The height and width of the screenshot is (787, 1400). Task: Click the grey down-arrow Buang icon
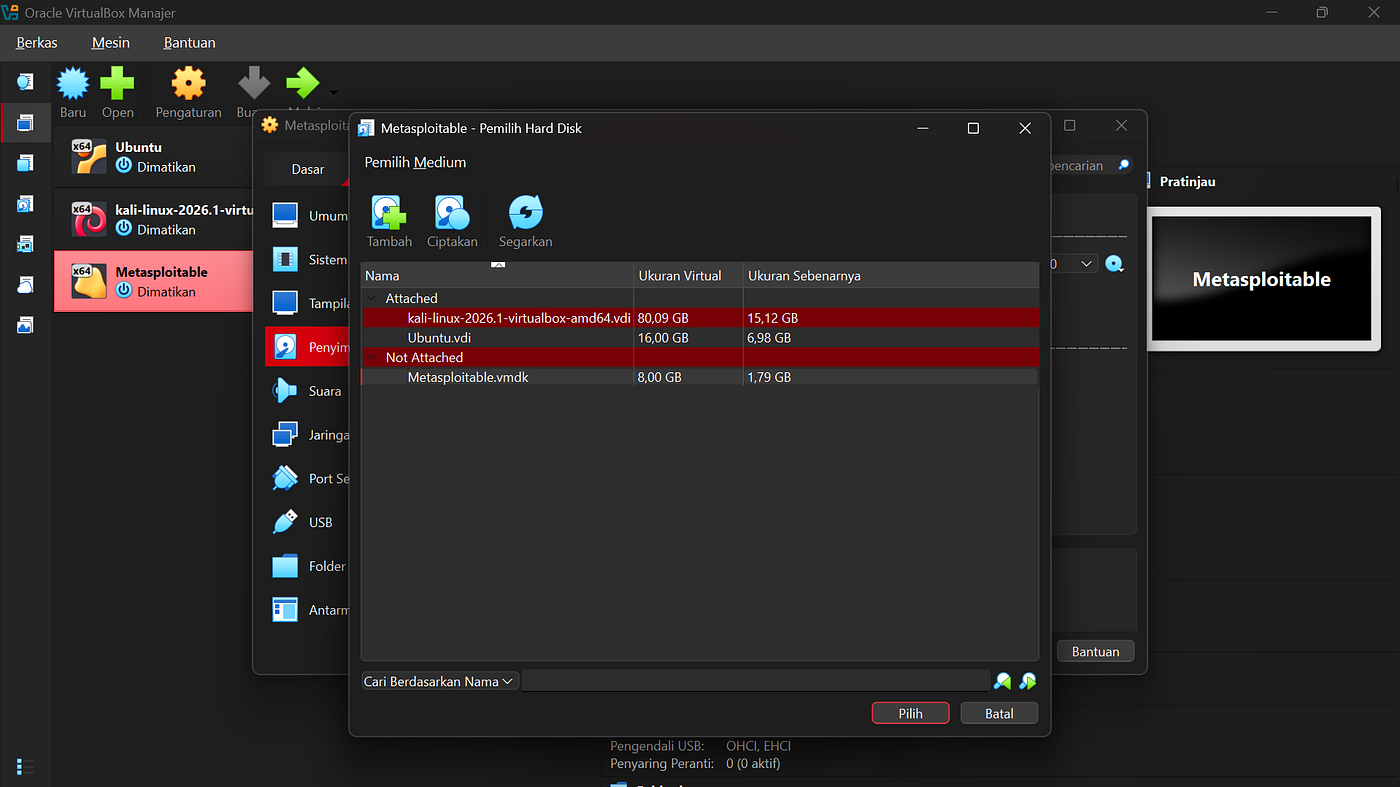click(253, 84)
